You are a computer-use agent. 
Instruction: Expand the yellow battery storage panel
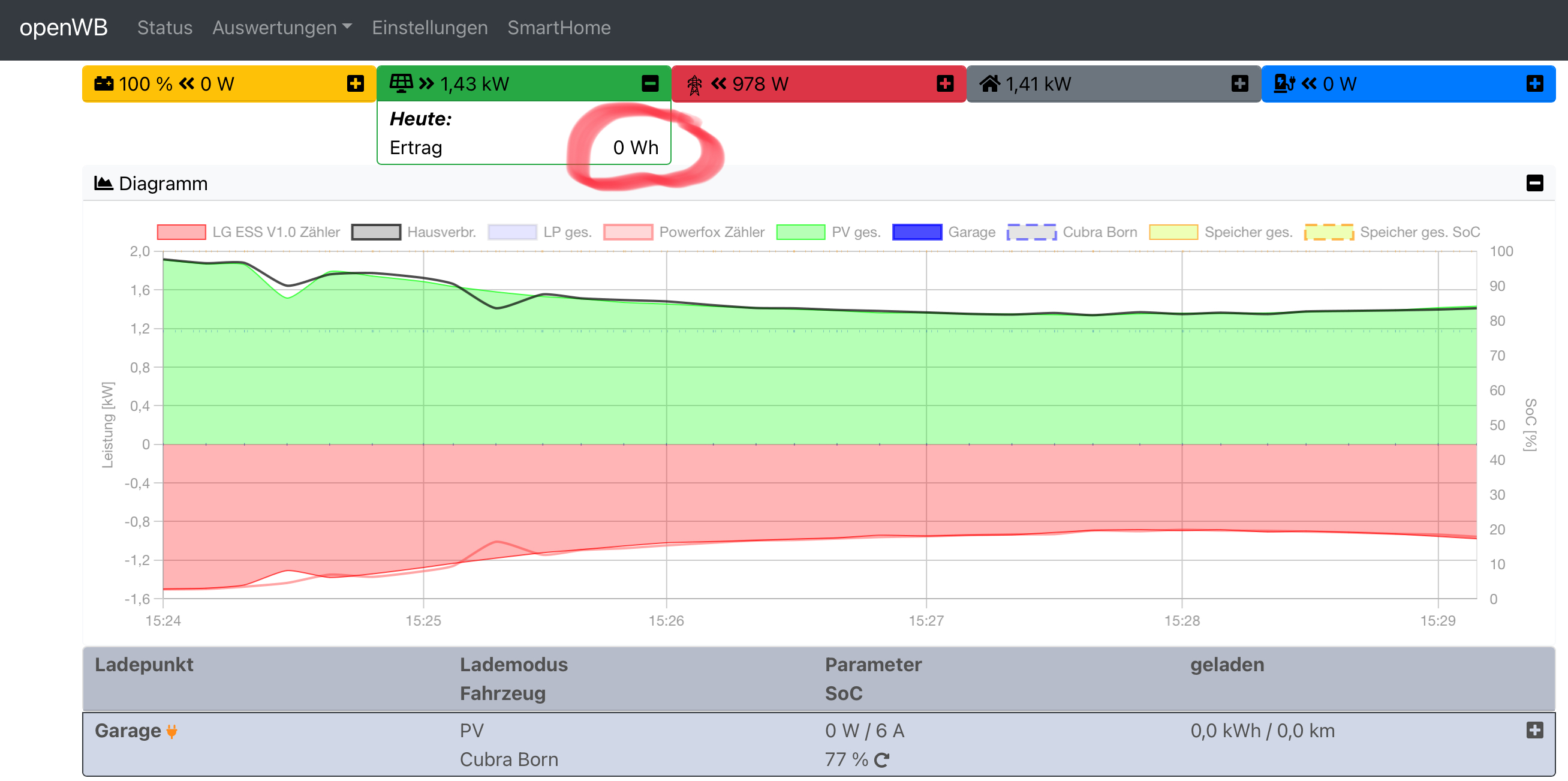[x=356, y=83]
